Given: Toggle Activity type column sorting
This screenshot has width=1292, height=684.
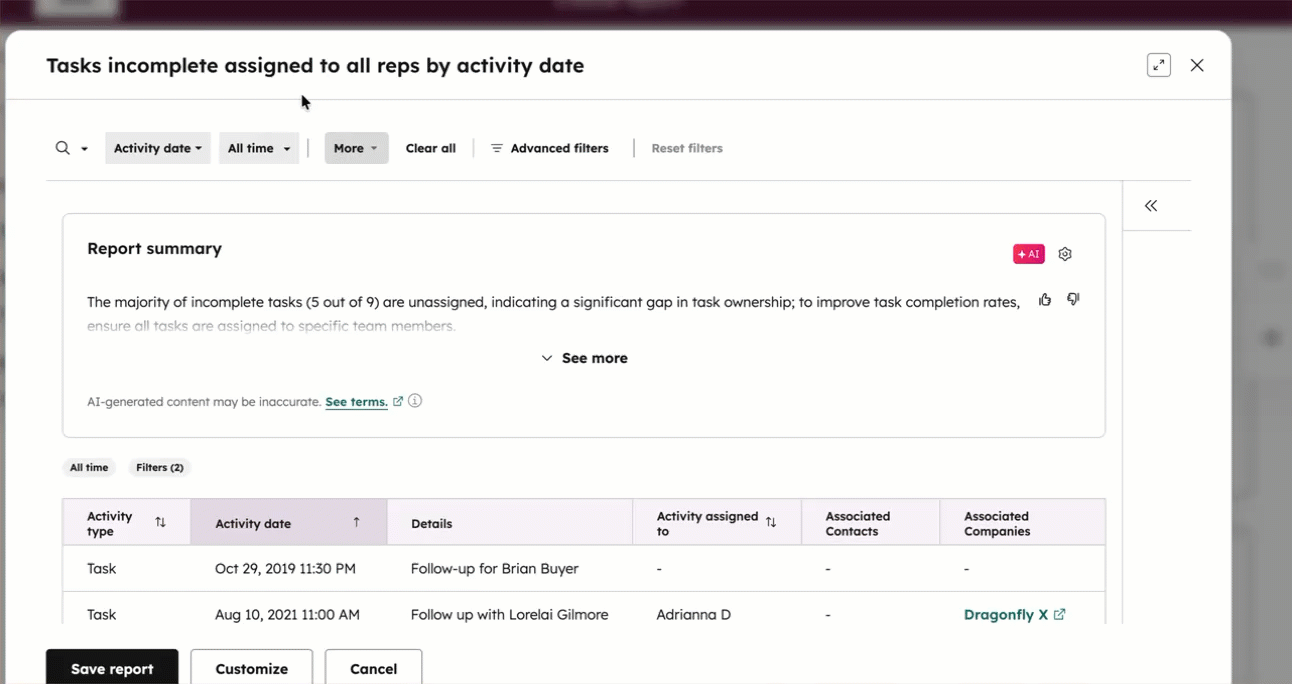Looking at the screenshot, I should click(160, 522).
